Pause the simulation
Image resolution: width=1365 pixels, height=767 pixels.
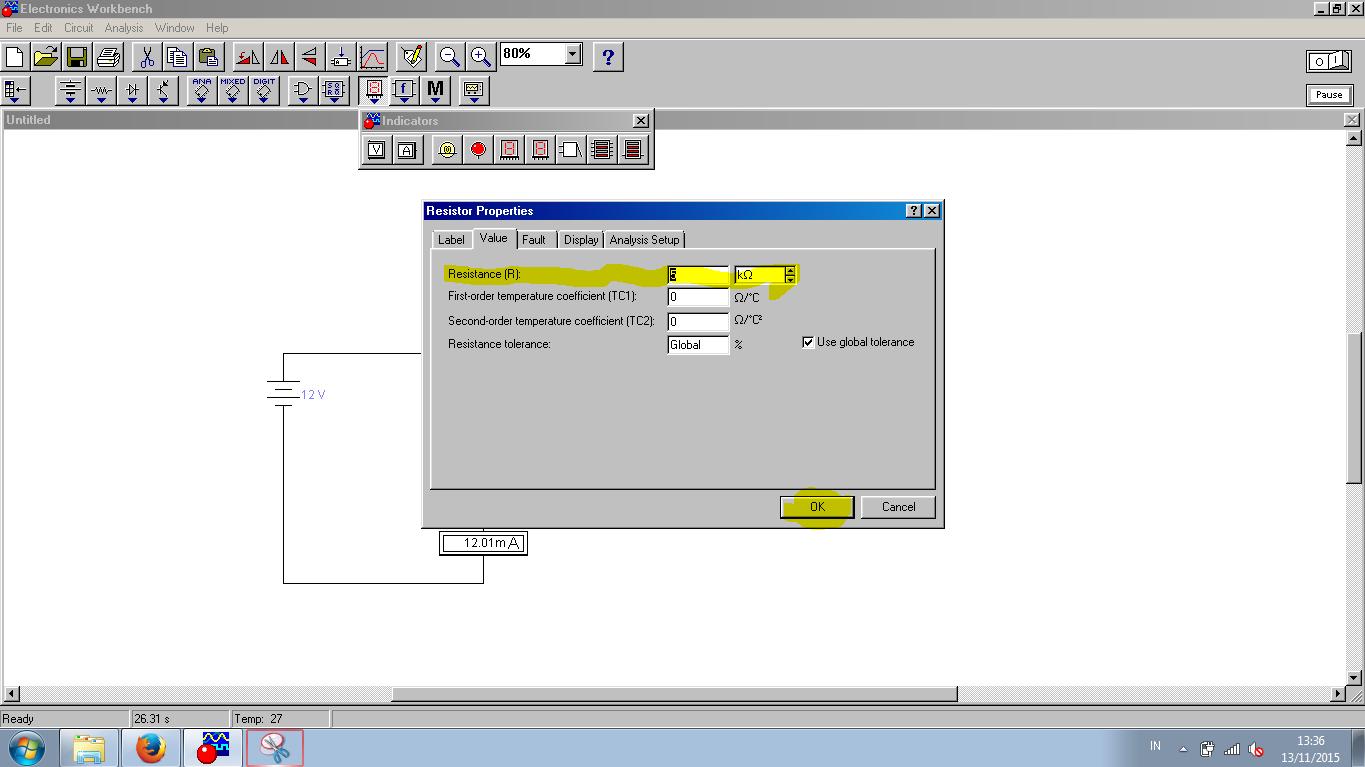(x=1329, y=95)
